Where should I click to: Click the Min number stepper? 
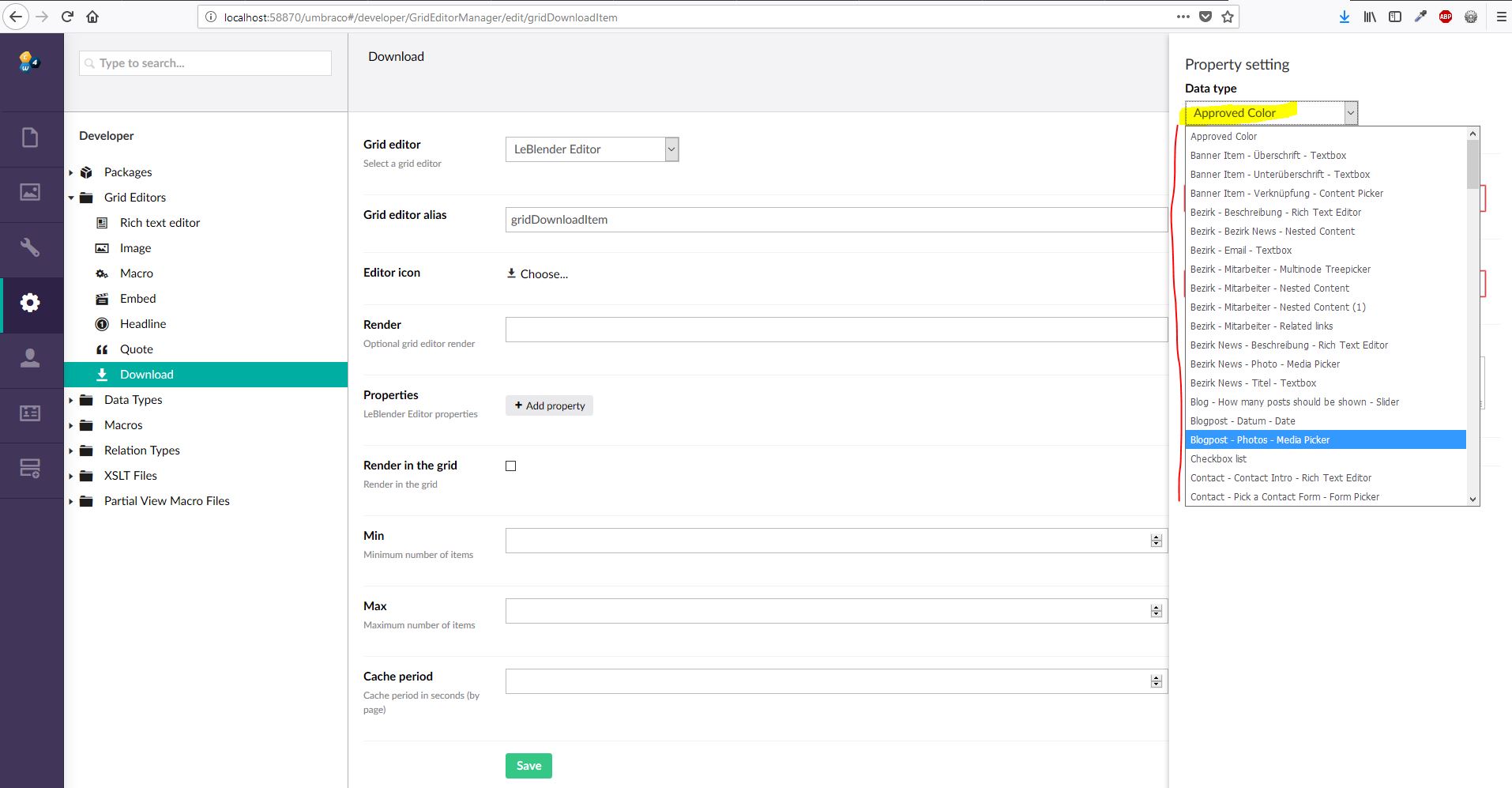tap(1157, 541)
